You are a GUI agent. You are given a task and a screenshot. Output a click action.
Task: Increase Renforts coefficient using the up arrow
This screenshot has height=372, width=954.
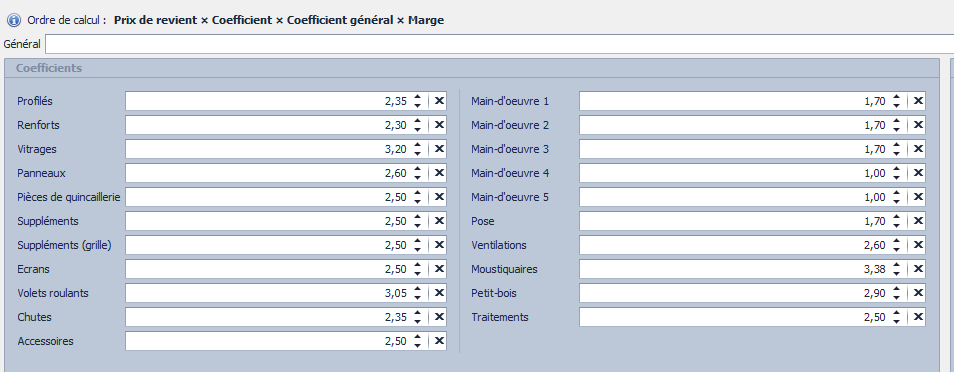417,121
